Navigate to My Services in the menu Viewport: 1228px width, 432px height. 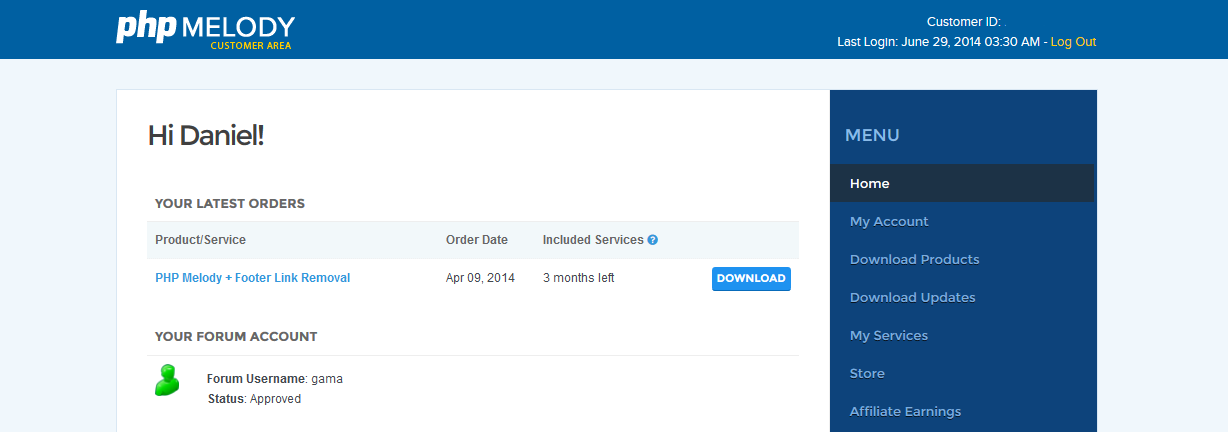889,336
